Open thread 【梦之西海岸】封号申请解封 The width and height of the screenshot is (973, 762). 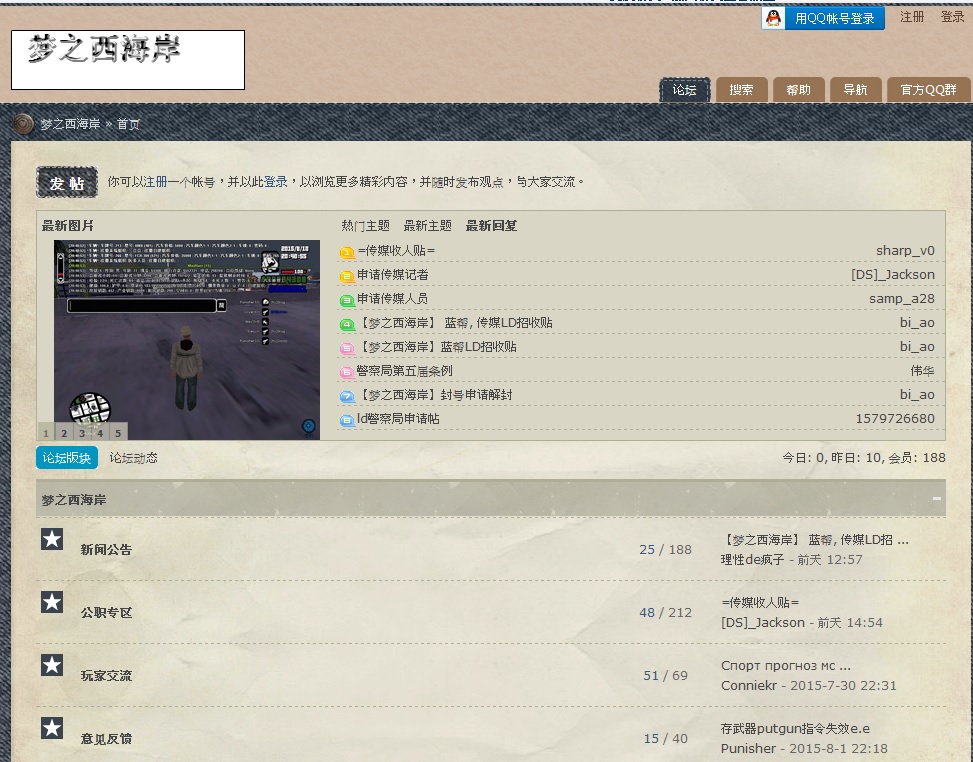(x=435, y=395)
